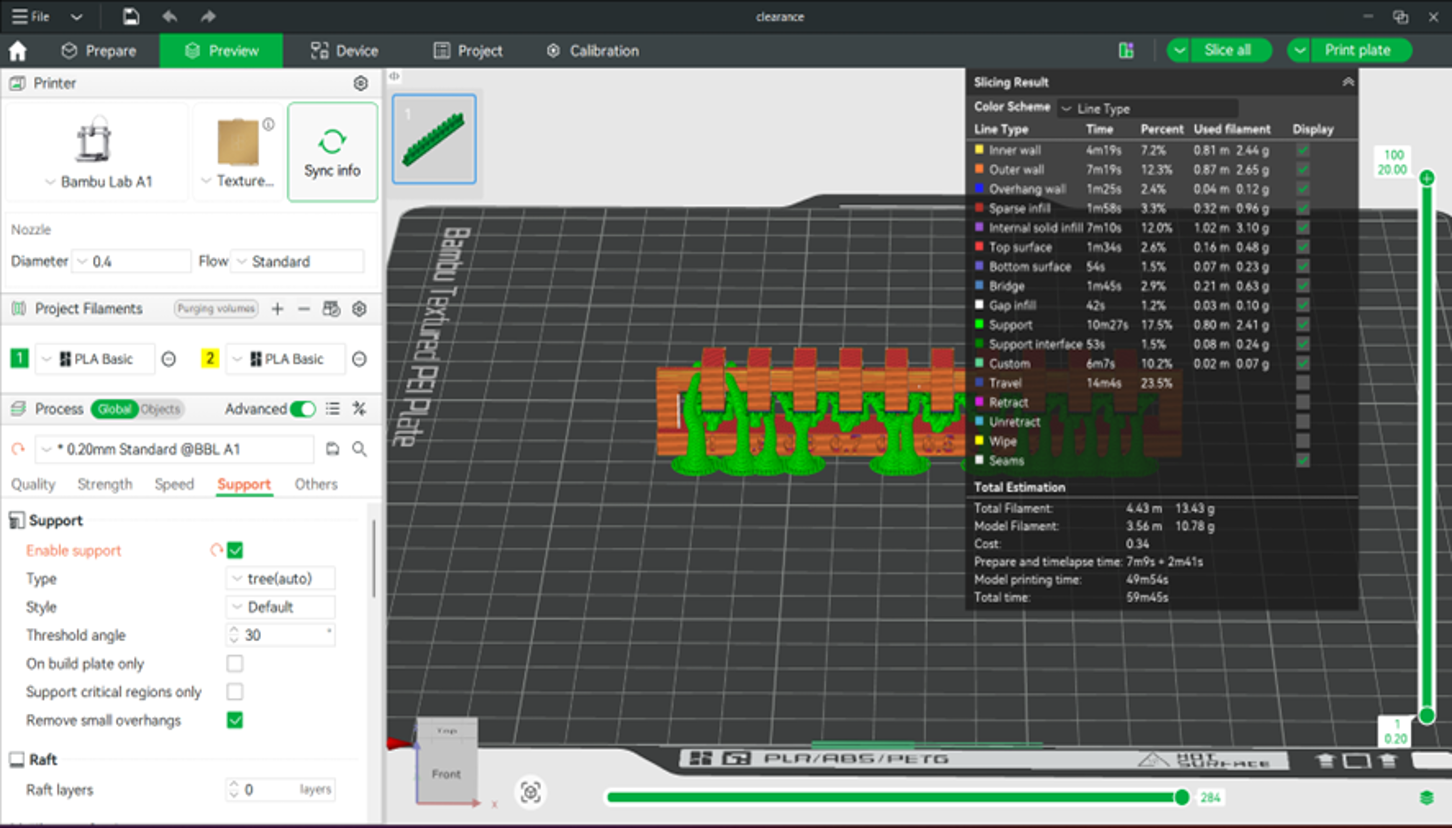Viewport: 1452px width, 828px height.
Task: Click the Front face of view cube
Action: pos(446,773)
